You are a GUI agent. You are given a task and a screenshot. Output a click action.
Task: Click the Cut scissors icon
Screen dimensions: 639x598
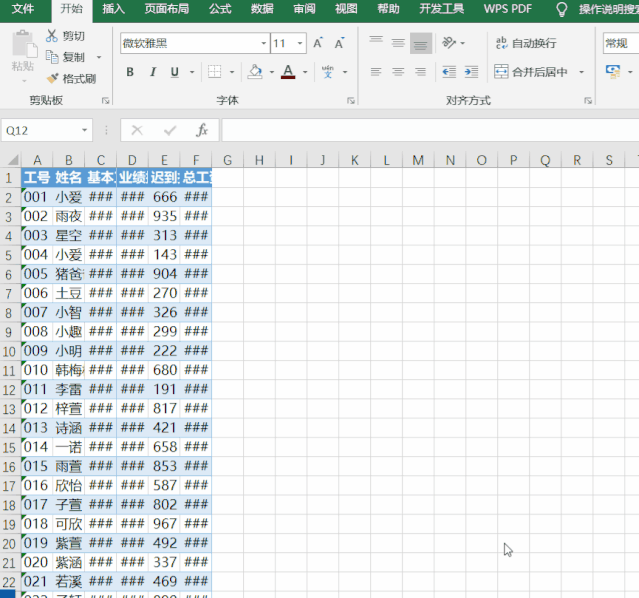point(52,36)
